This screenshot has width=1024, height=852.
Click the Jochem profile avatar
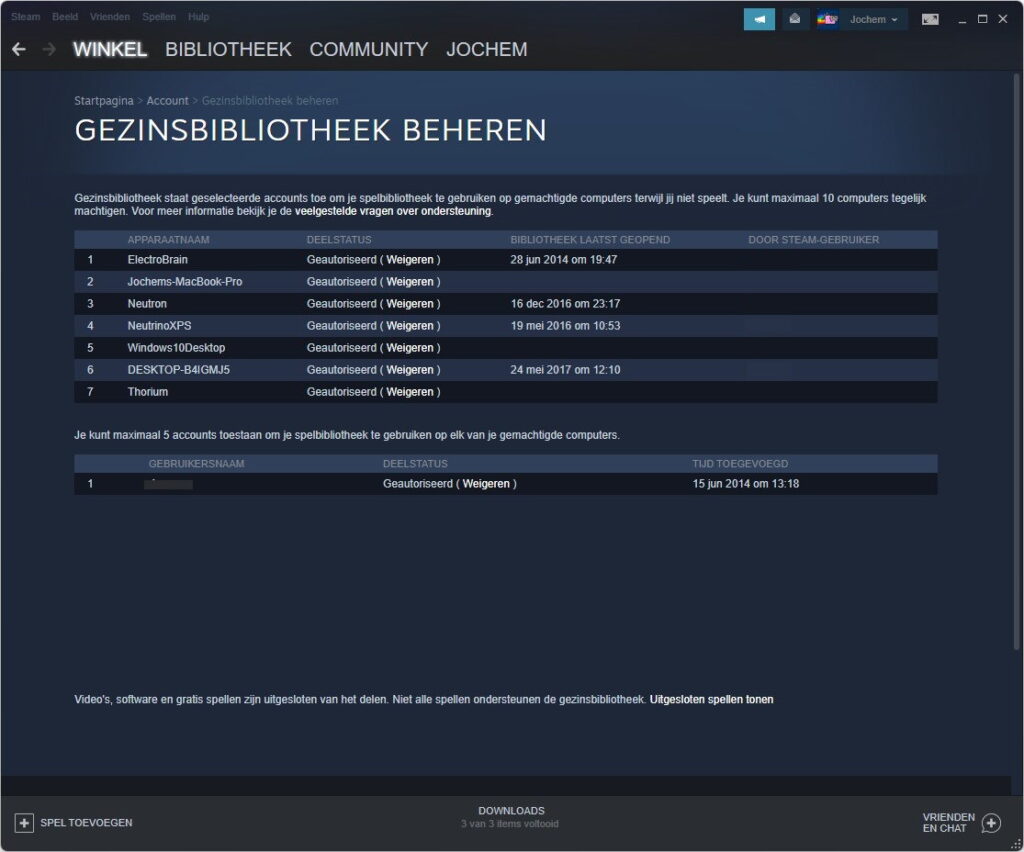(827, 20)
